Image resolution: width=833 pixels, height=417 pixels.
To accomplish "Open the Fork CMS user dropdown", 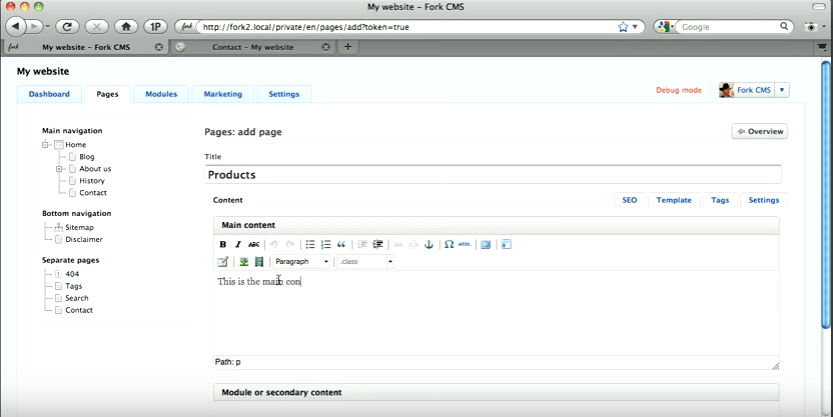I will (x=782, y=90).
